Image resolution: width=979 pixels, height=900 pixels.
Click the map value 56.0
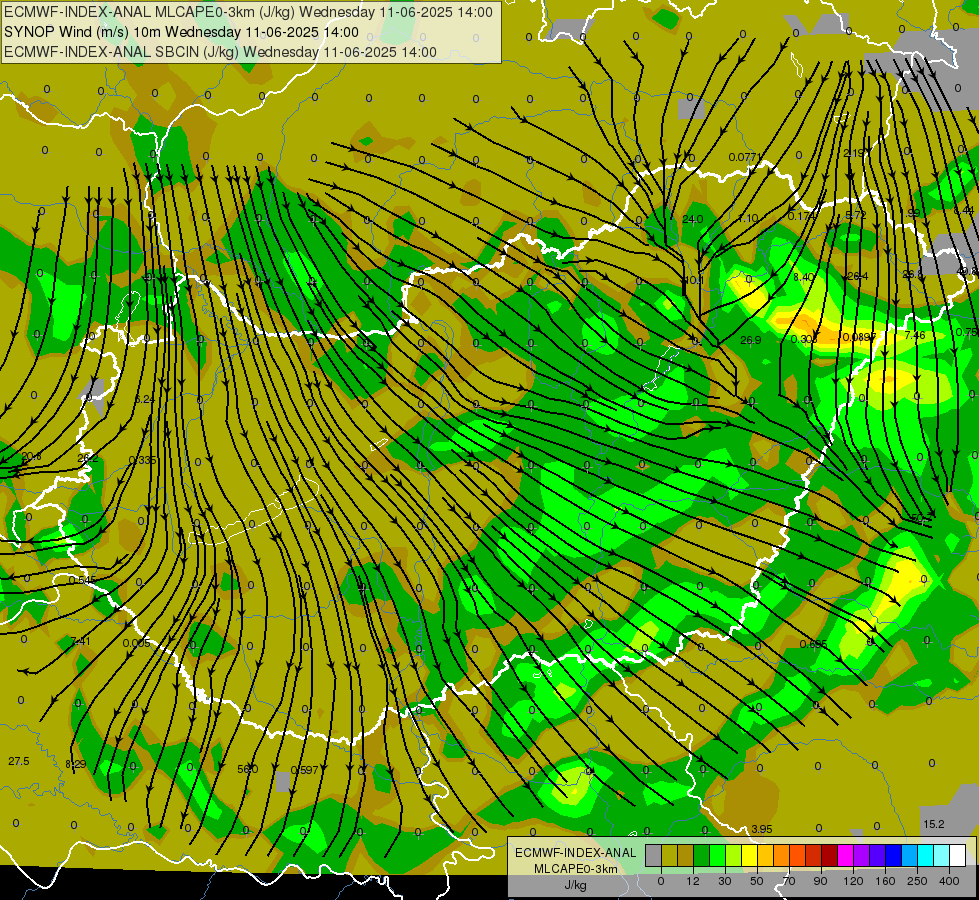[248, 769]
